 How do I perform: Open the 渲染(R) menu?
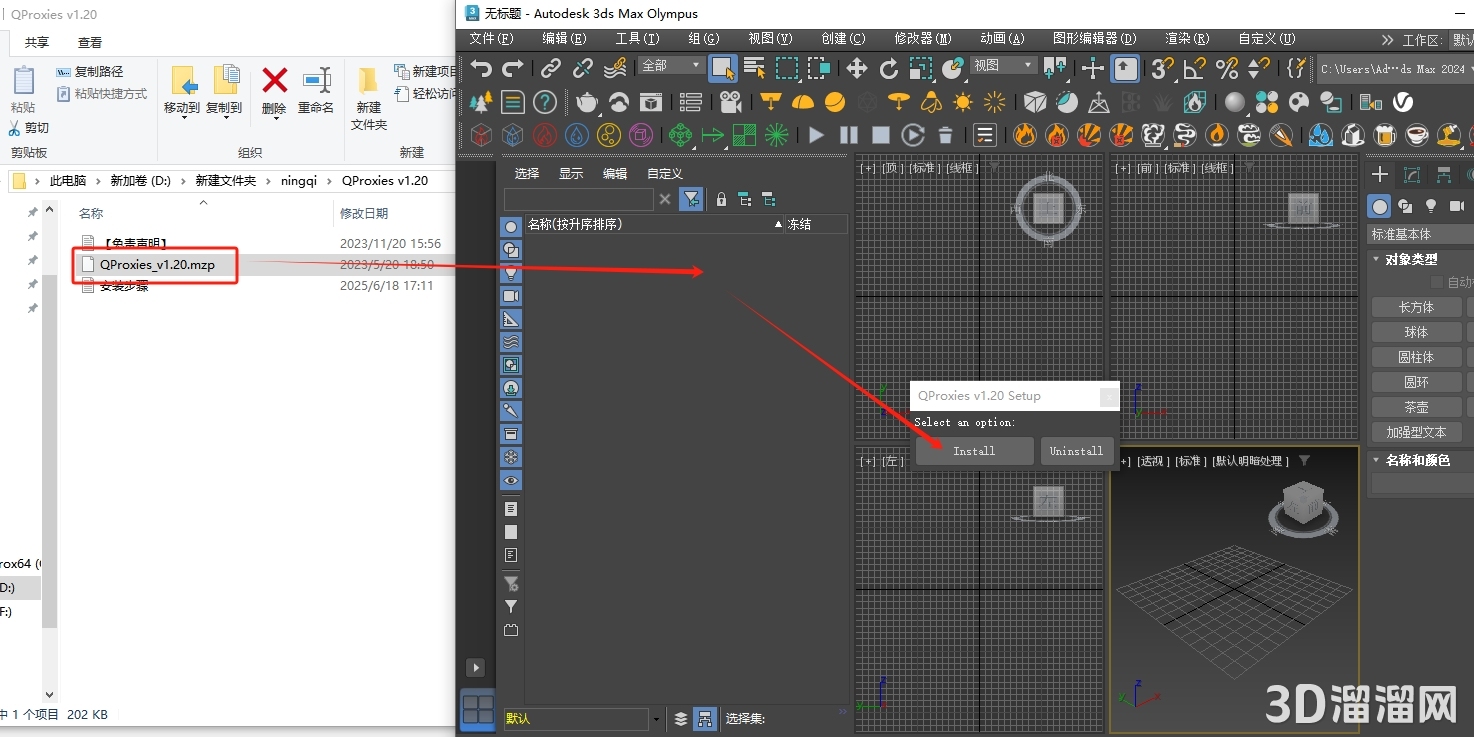(1187, 39)
